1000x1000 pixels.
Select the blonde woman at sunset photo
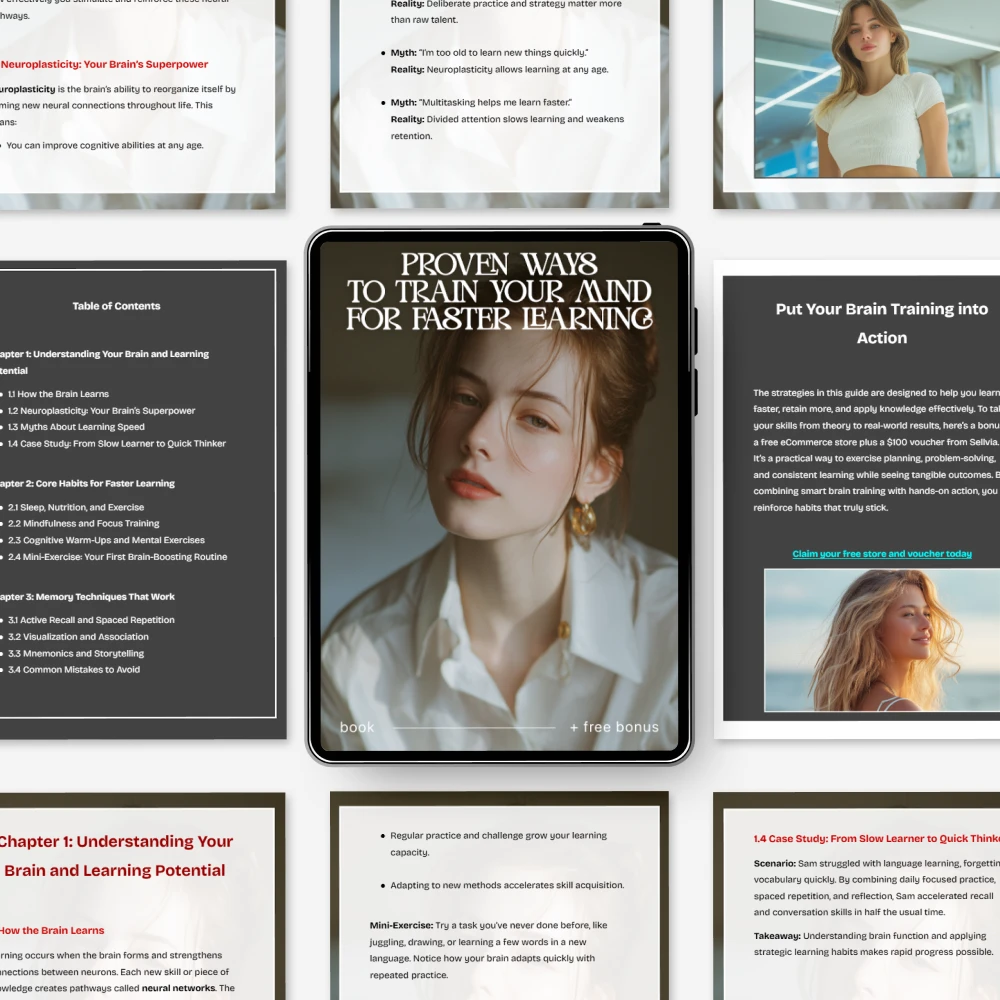pyautogui.click(x=881, y=640)
